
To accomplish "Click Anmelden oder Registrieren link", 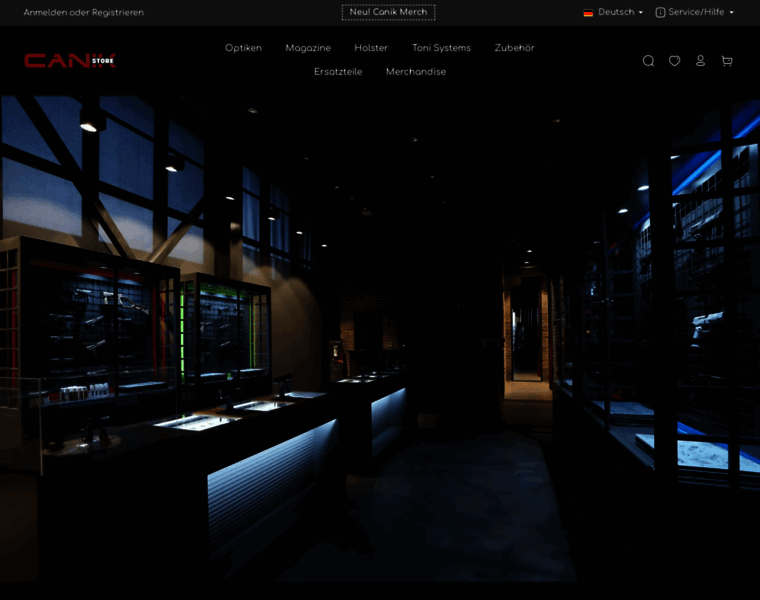I will tap(84, 13).
